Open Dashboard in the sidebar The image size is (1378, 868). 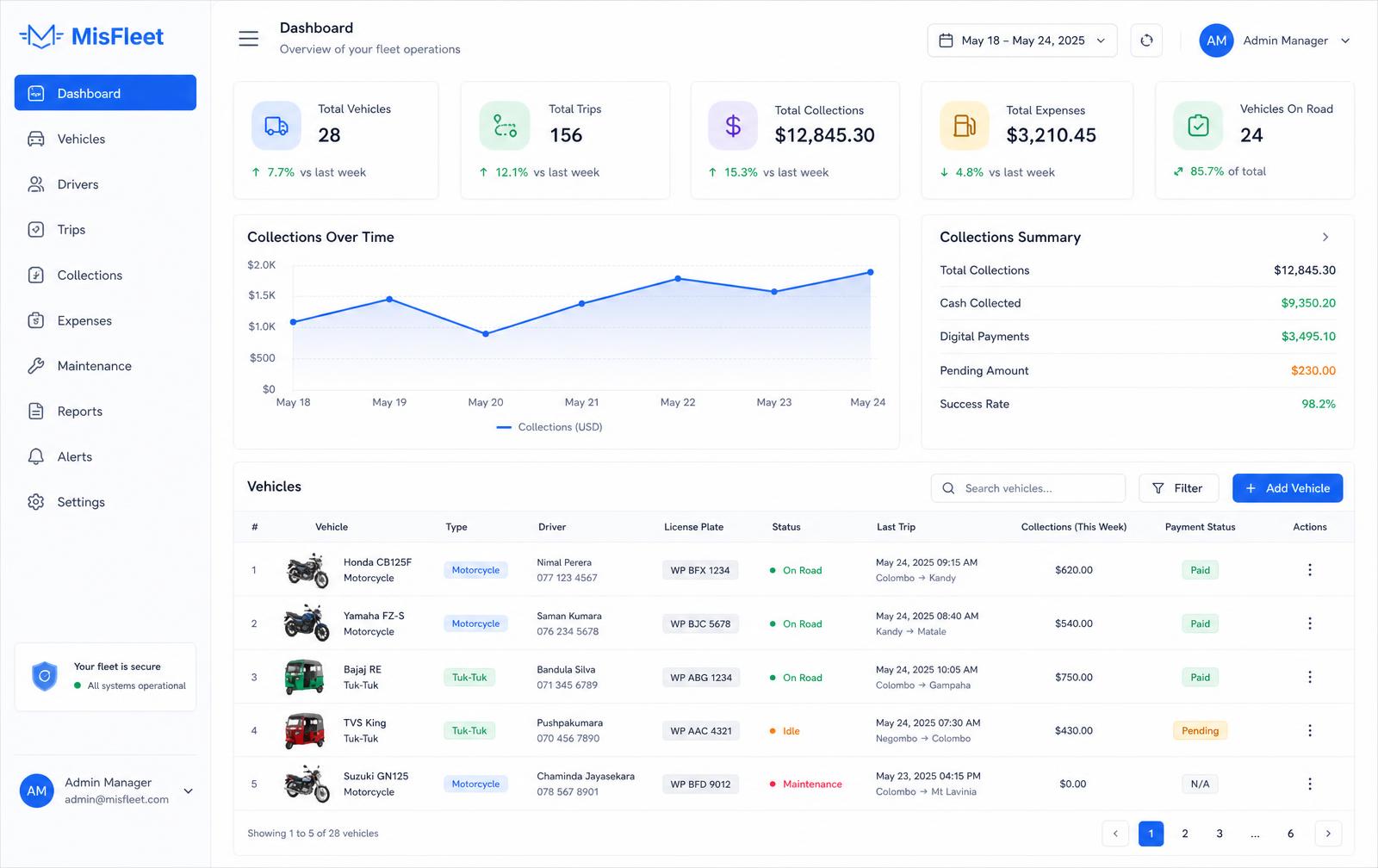[105, 93]
